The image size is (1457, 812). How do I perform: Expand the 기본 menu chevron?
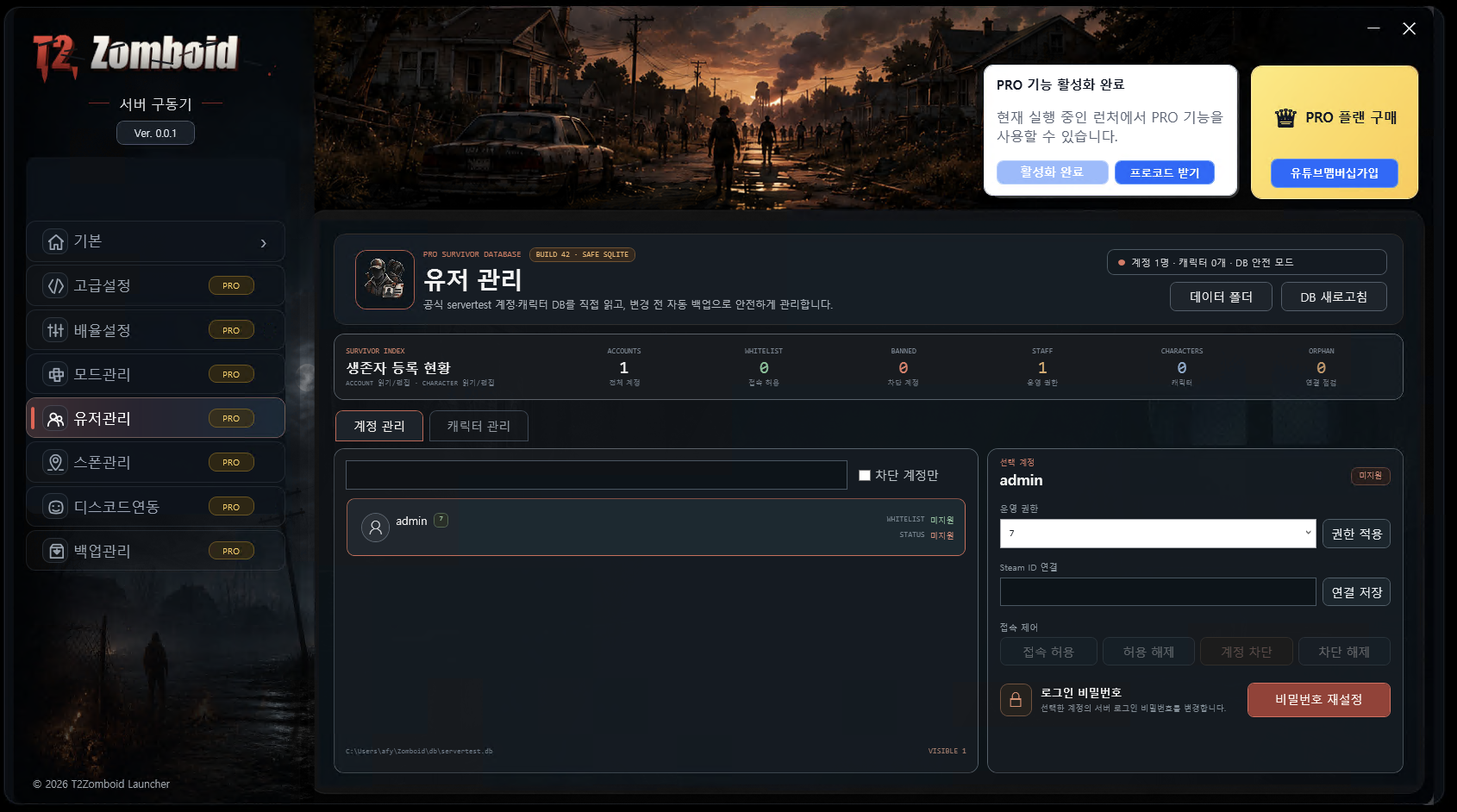point(263,243)
